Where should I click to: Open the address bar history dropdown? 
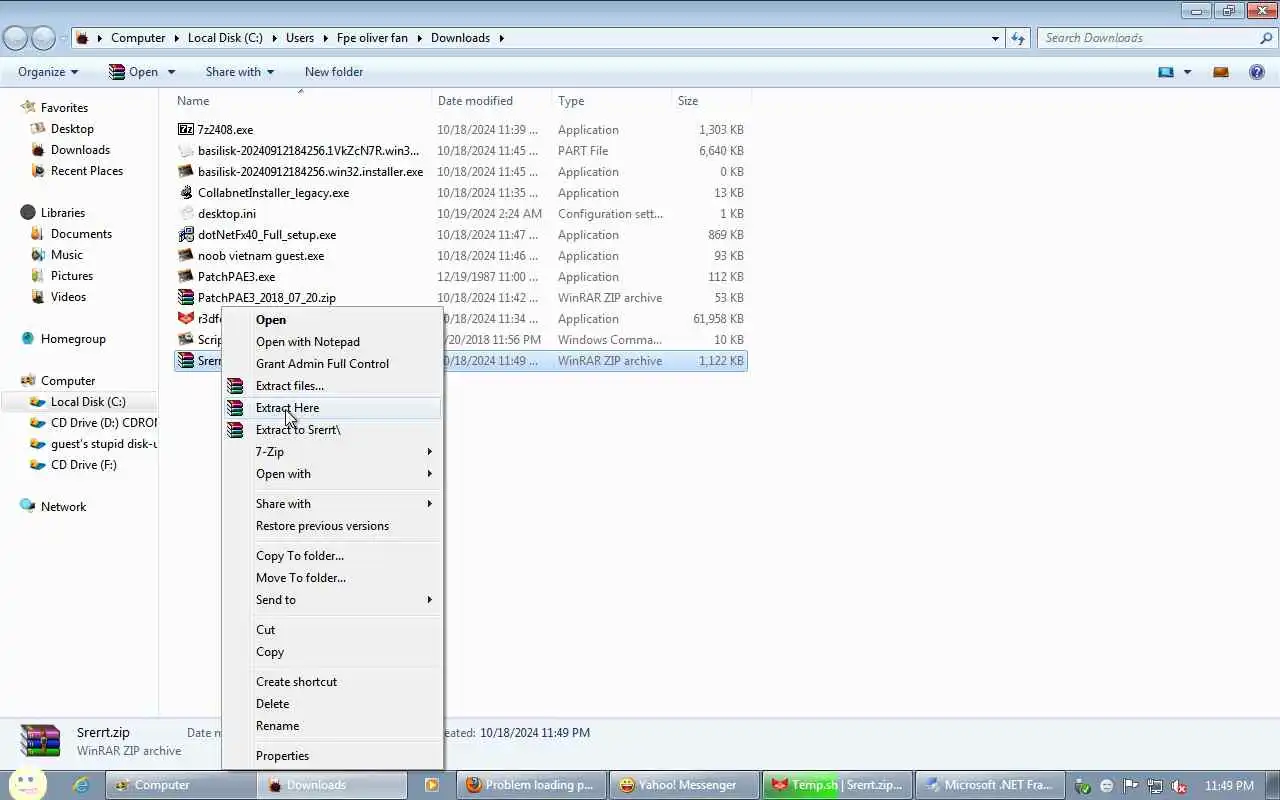(x=995, y=38)
